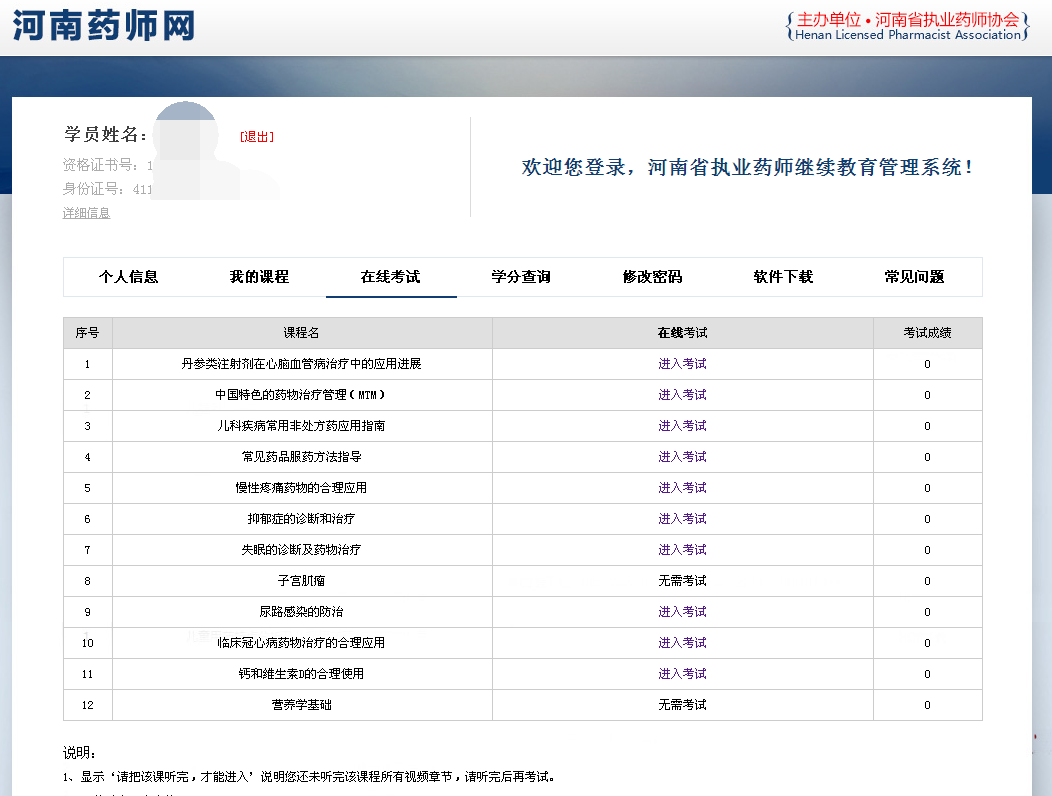The height and width of the screenshot is (796, 1052).
Task: Click the 退出 logout link
Action: pos(257,137)
